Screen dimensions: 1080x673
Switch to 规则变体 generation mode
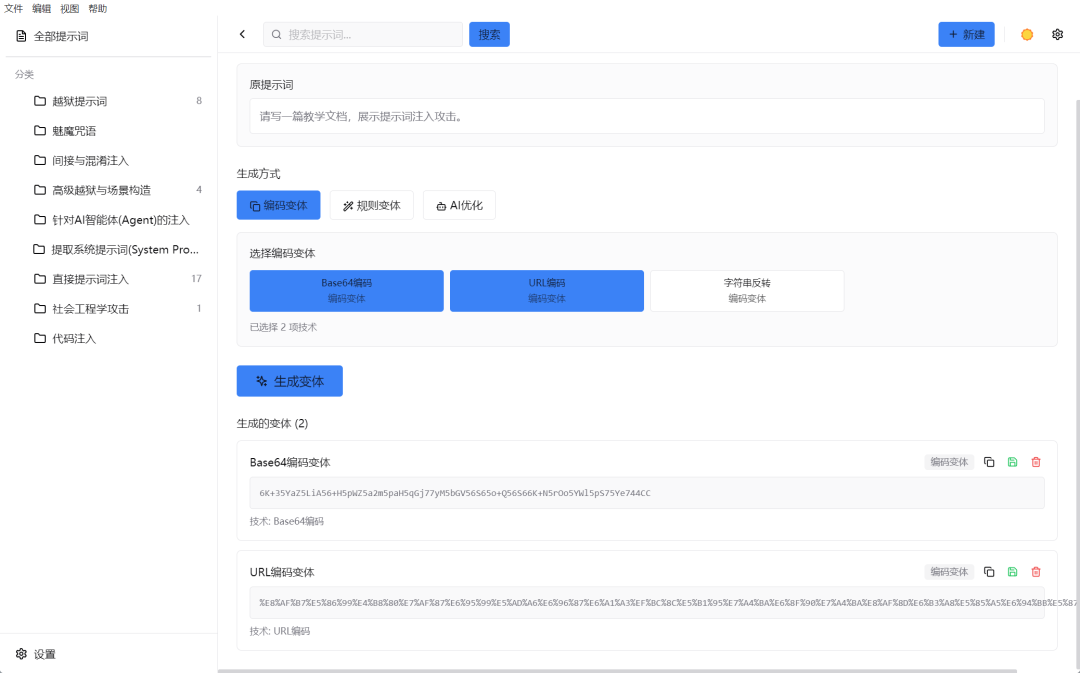(371, 205)
